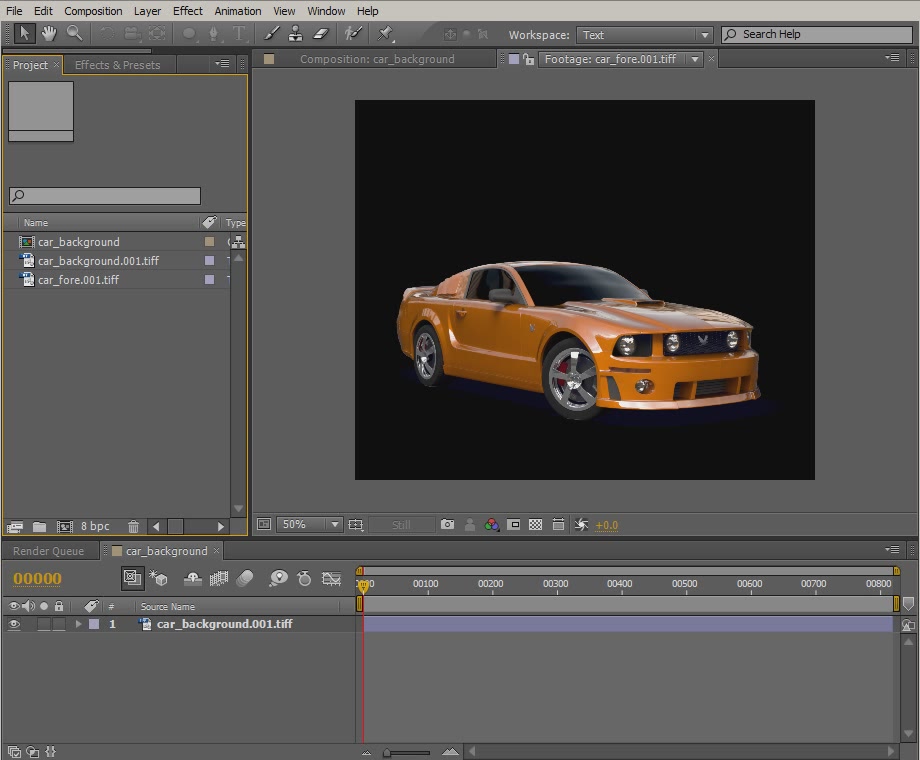
Task: Expand the car_background.001.tiff layer properties
Action: [x=79, y=624]
